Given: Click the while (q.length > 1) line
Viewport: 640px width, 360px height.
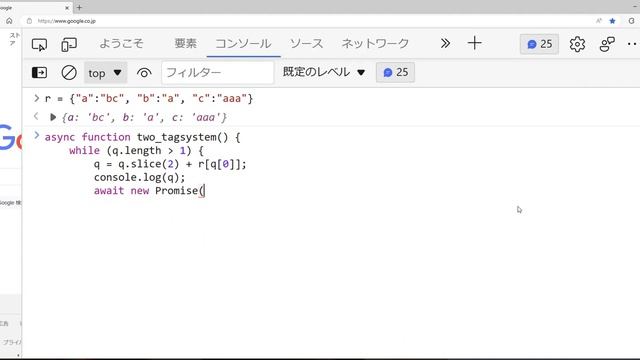Looking at the screenshot, I should tap(136, 150).
